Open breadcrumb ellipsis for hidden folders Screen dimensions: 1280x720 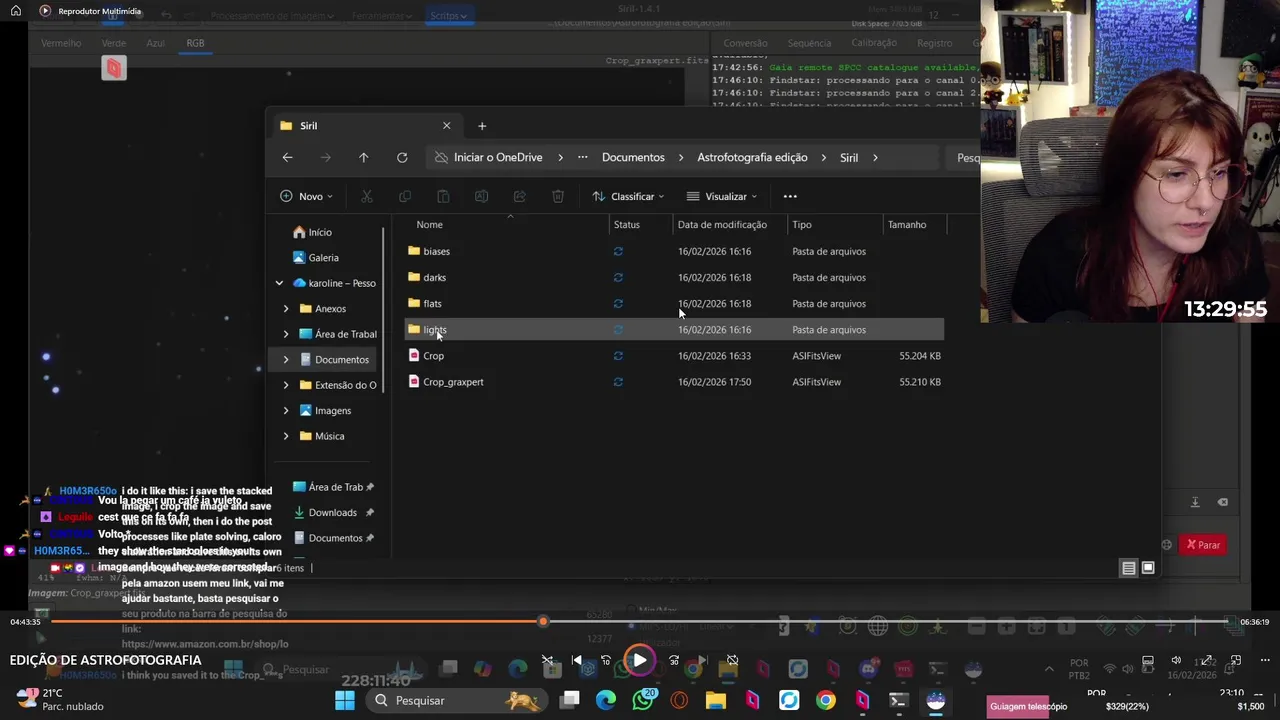coord(582,157)
